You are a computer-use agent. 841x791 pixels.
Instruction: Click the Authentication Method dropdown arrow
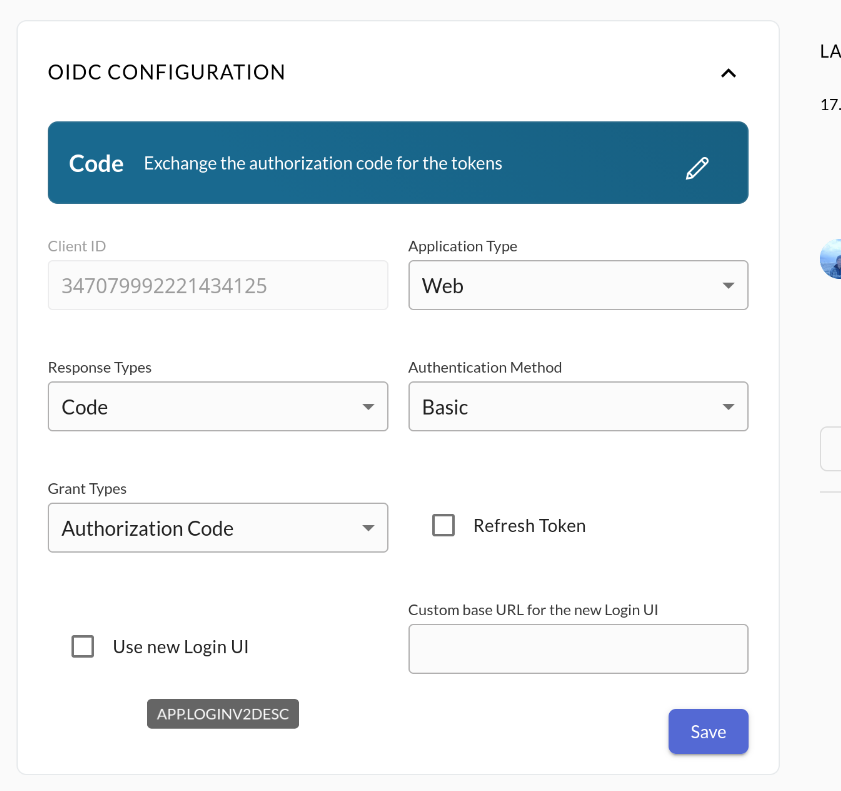point(728,408)
